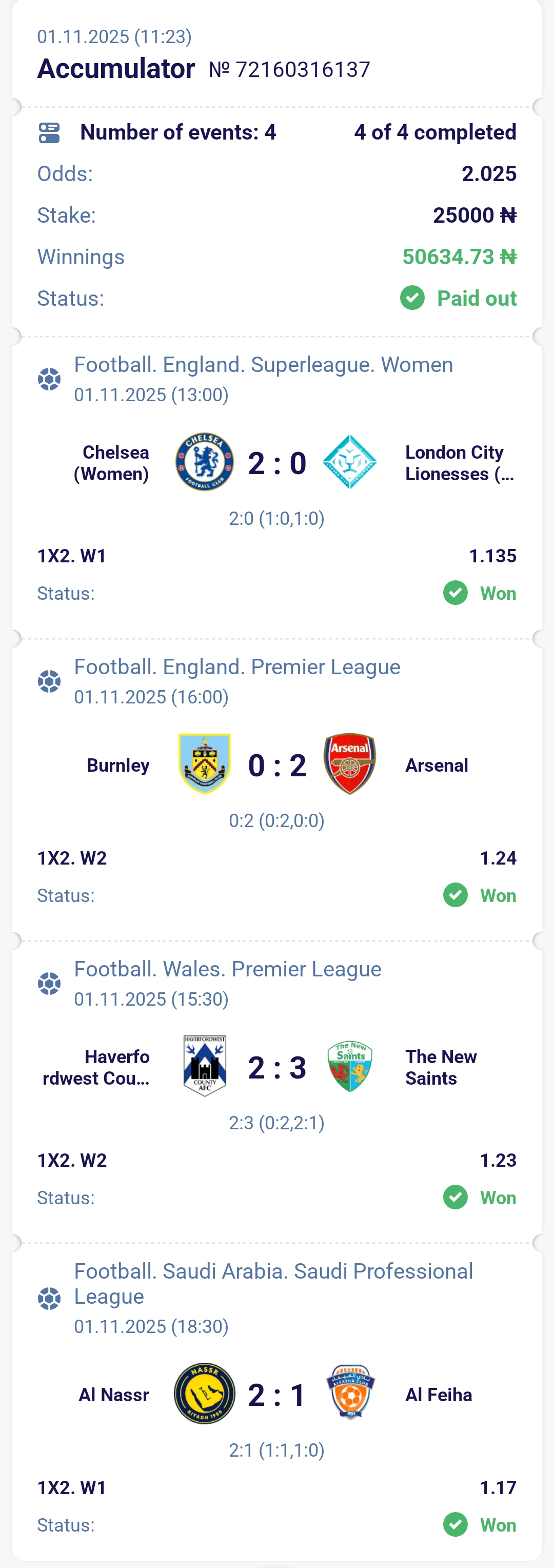Tap the Won checkmark for Al Nassr bet
The width and height of the screenshot is (554, 1568).
click(456, 1525)
